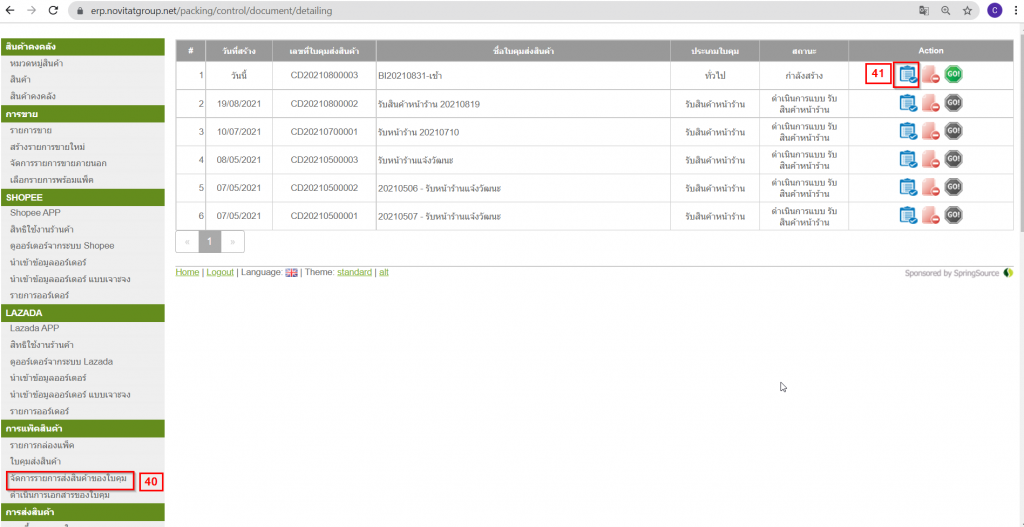This screenshot has height=527, width=1024.
Task: Open the Lazada APP menu item
Action: 35,328
